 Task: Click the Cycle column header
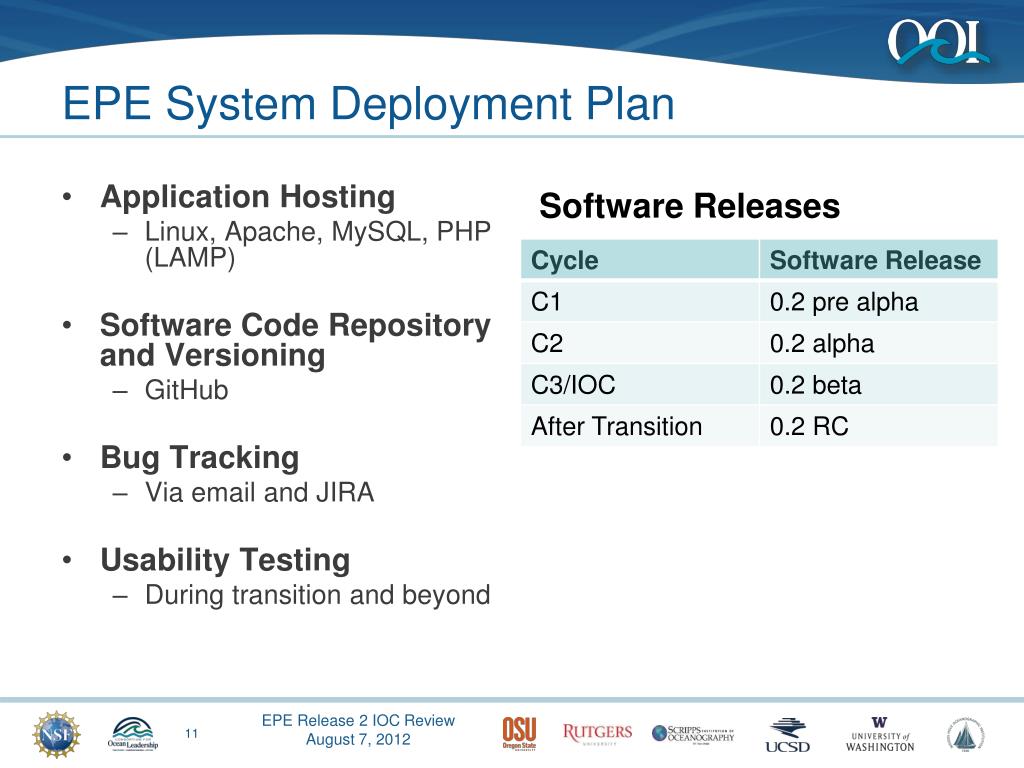pos(640,260)
